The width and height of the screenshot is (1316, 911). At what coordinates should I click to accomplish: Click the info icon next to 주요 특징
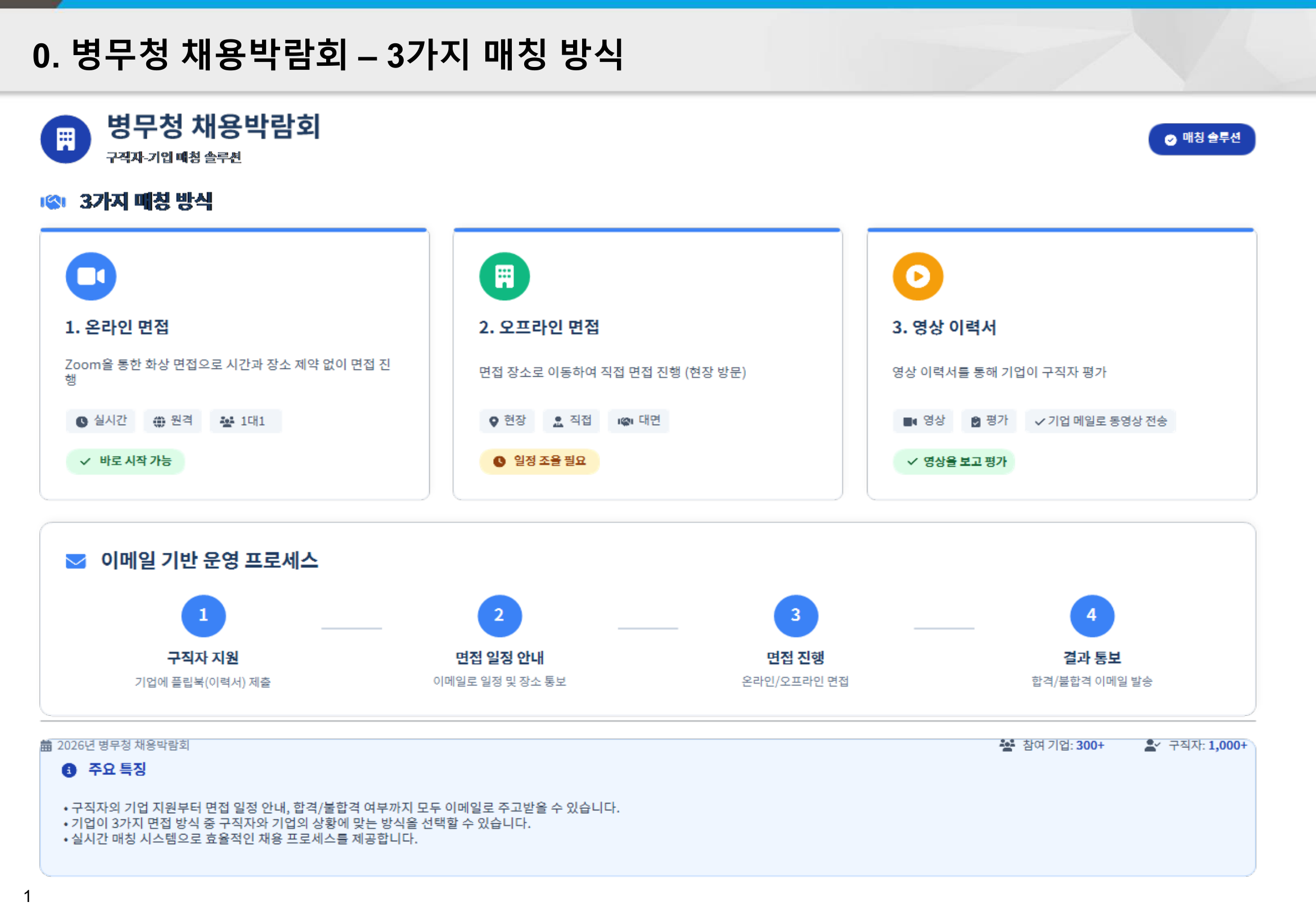69,770
